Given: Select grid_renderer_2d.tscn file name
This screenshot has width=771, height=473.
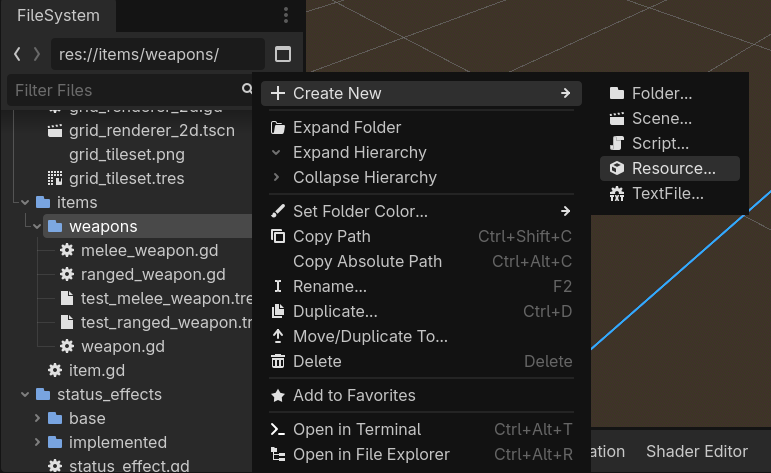Looking at the screenshot, I should pos(152,131).
